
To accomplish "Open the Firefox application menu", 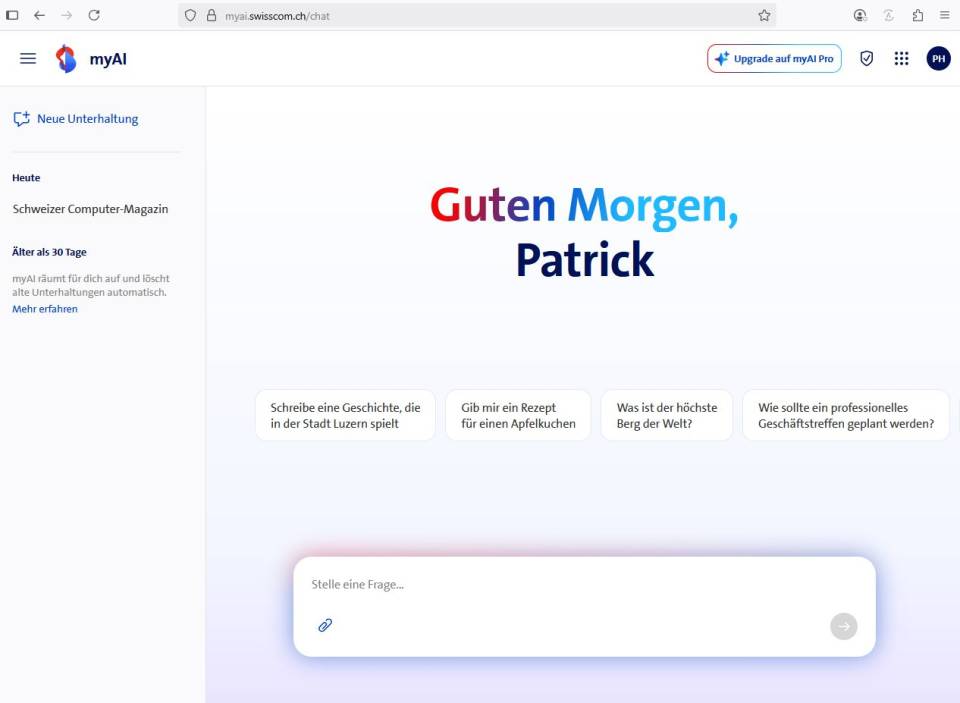I will coord(944,15).
